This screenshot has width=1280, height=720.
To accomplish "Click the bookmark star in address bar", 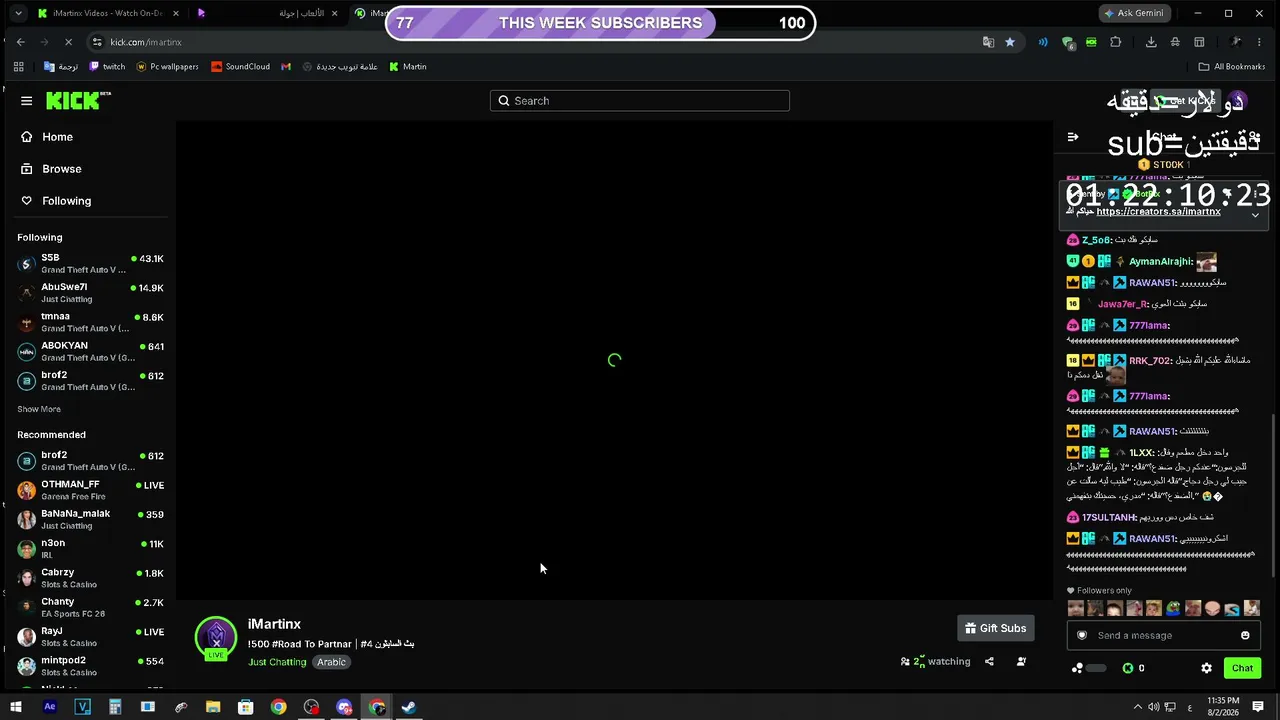I will (x=1010, y=42).
